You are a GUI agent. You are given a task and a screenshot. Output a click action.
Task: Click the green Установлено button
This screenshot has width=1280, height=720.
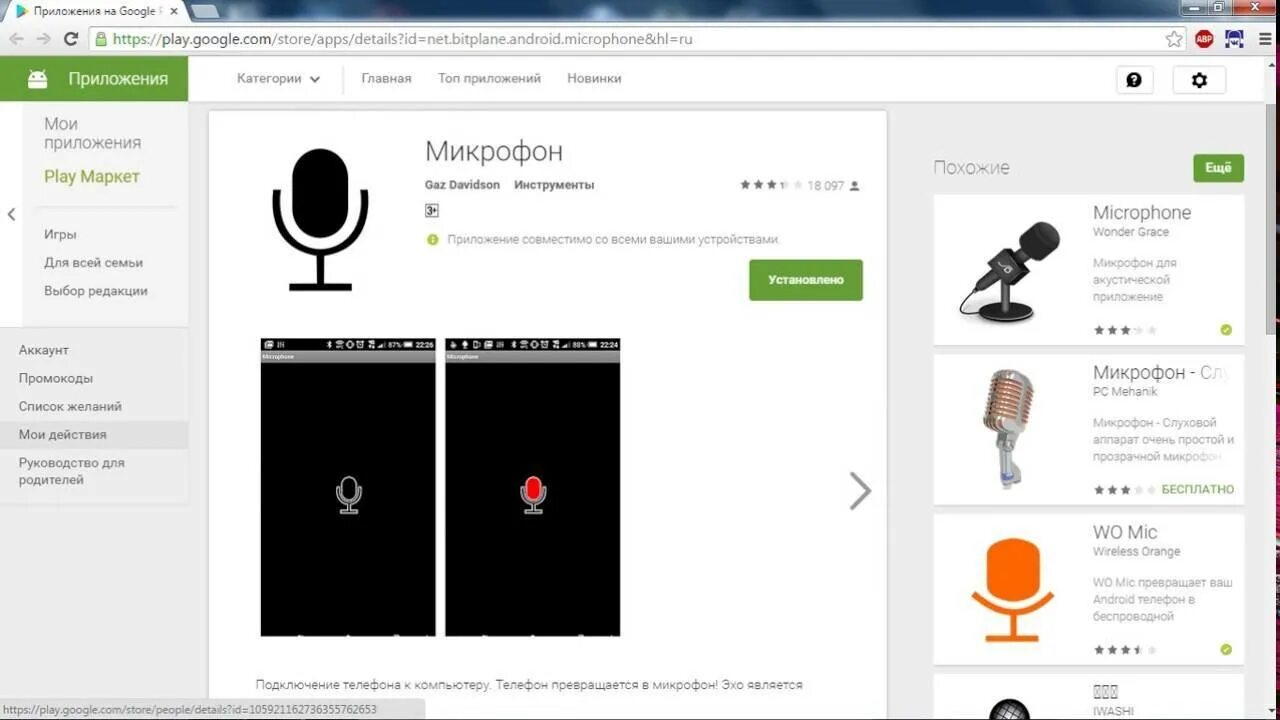pyautogui.click(x=806, y=280)
